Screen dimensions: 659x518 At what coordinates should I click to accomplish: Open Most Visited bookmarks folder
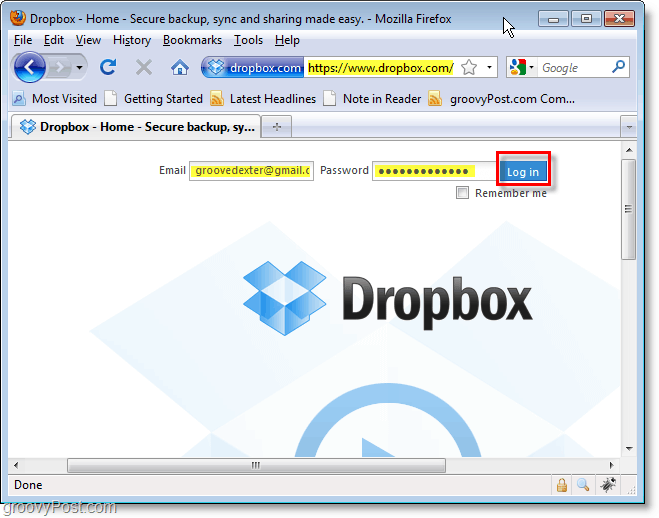[x=55, y=99]
